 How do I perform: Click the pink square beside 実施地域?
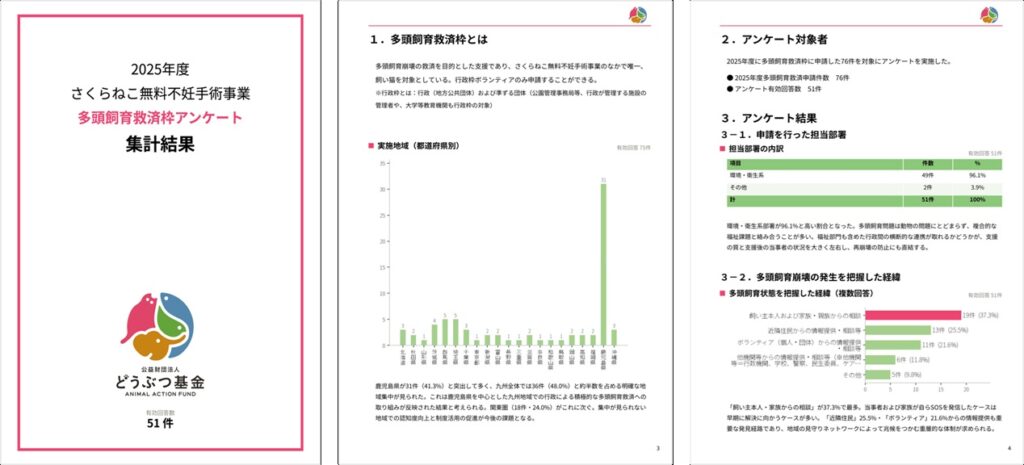(x=372, y=146)
